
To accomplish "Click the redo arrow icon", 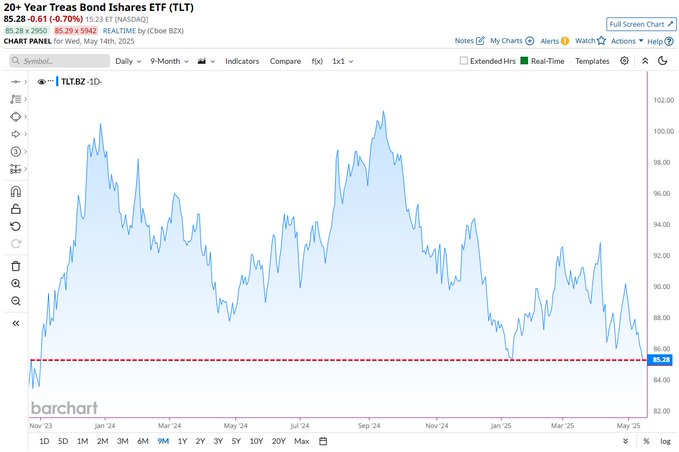I will coord(16,244).
